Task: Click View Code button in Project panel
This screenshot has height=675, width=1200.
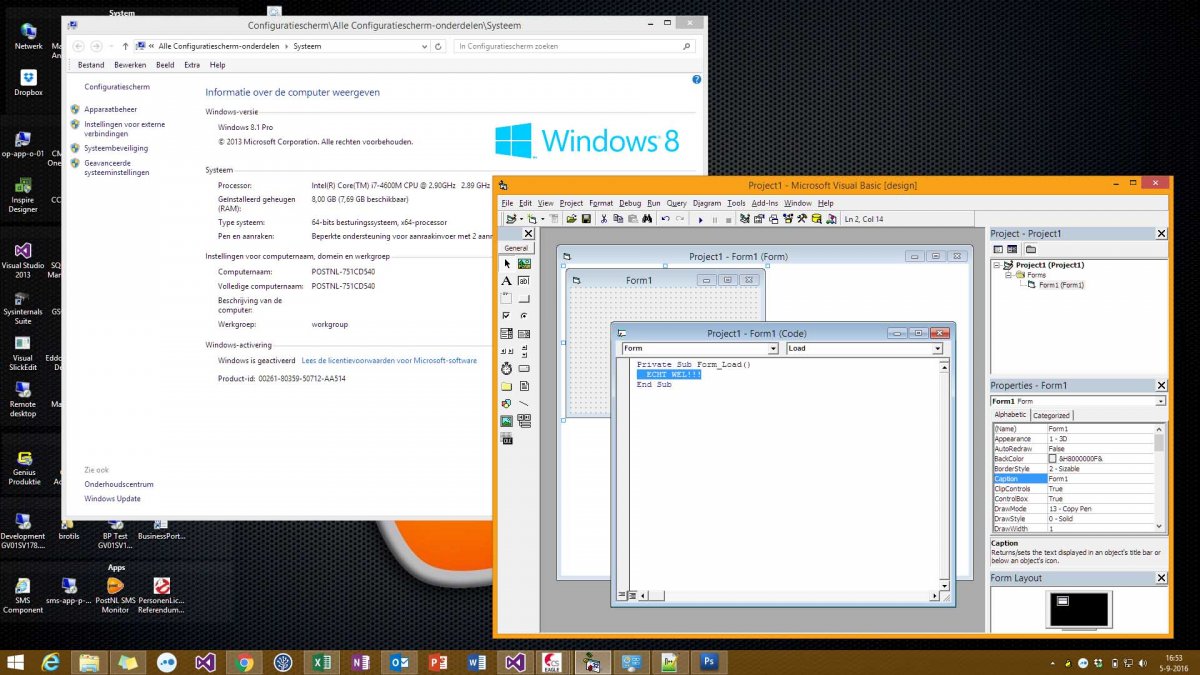Action: click(998, 249)
